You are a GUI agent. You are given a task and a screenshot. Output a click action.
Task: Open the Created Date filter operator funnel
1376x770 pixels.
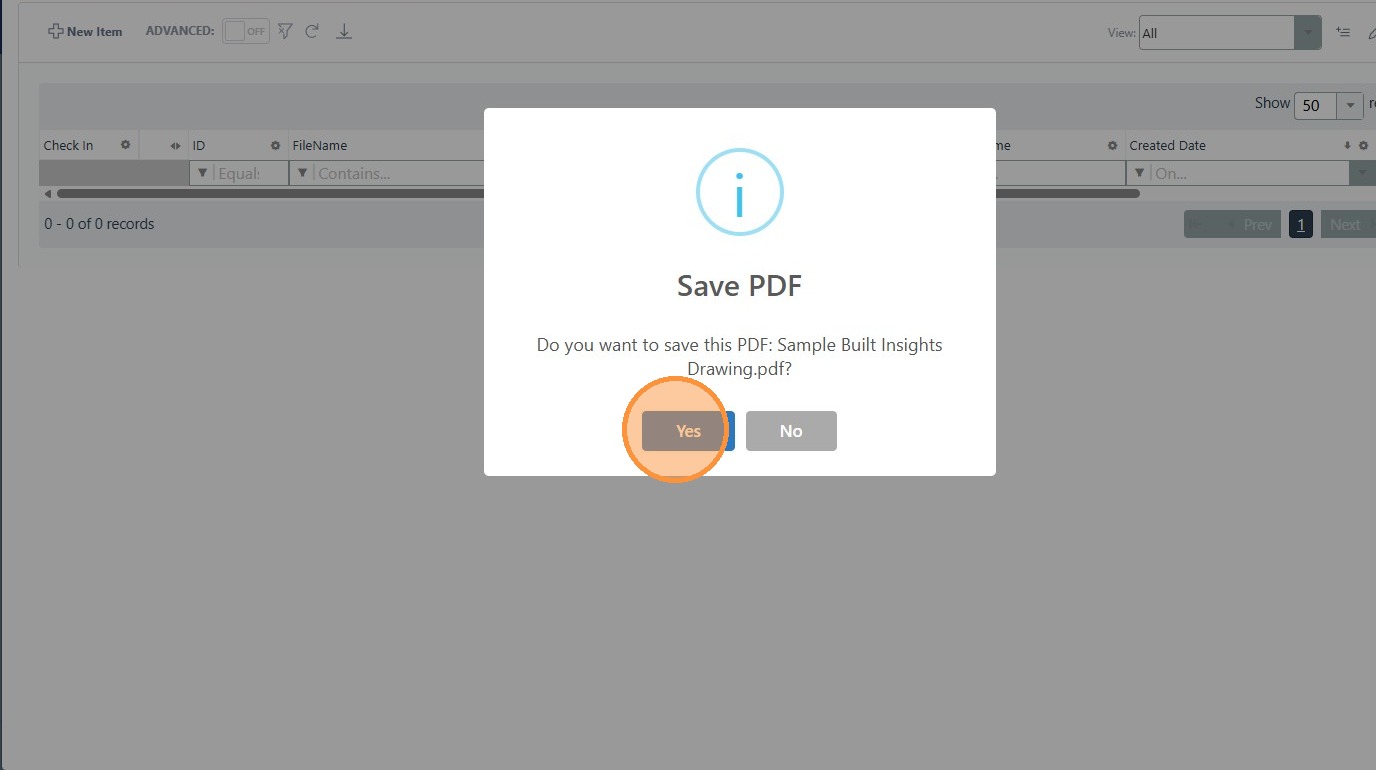[1139, 173]
